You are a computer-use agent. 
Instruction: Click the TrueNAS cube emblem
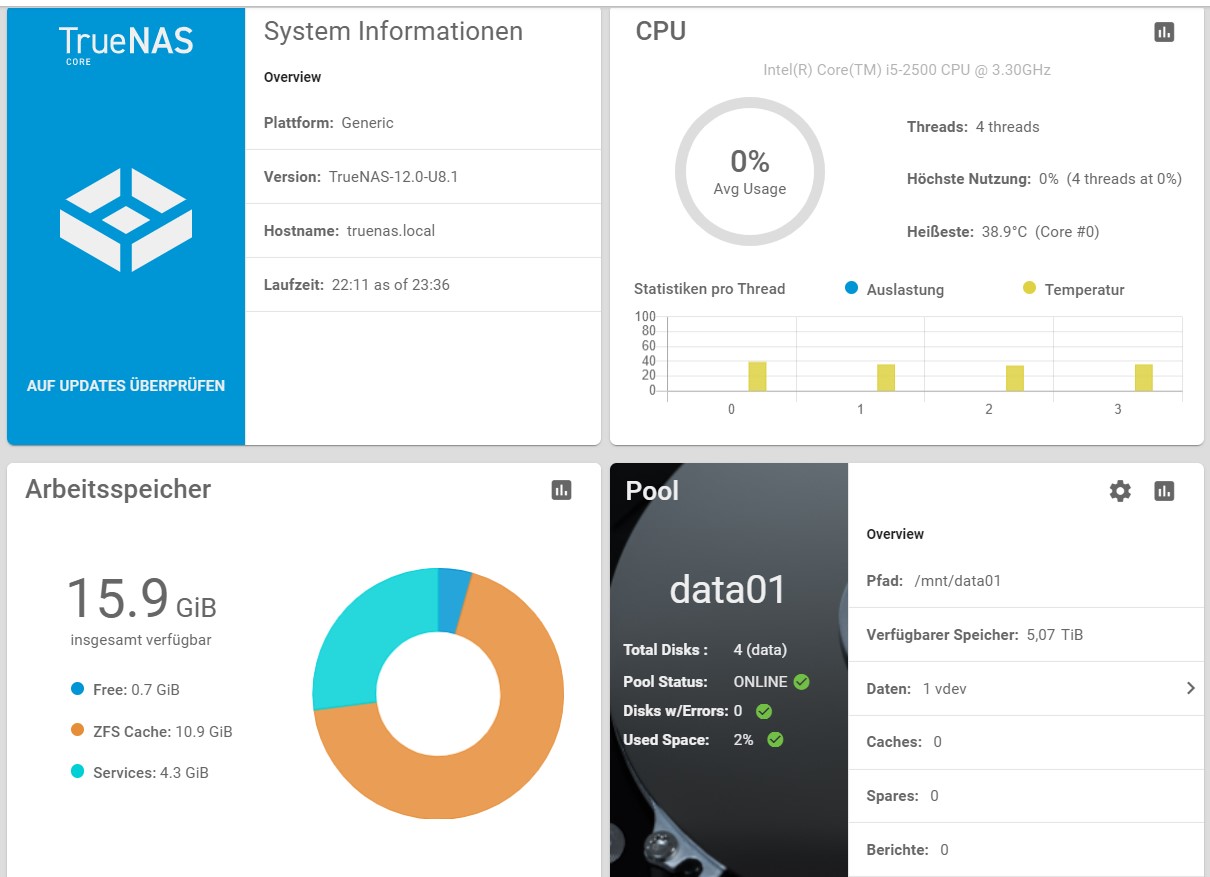click(126, 219)
